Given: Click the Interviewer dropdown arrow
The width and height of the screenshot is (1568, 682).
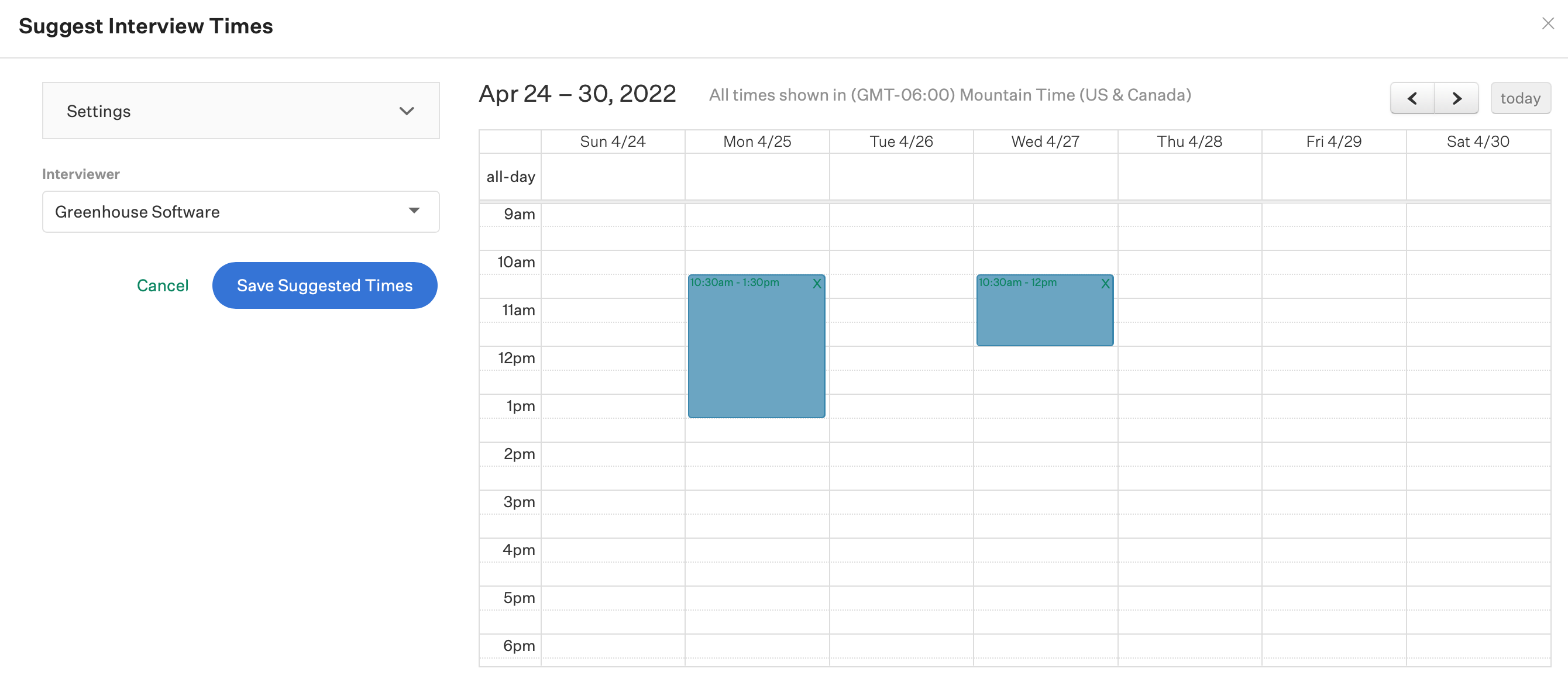Looking at the screenshot, I should click(414, 211).
